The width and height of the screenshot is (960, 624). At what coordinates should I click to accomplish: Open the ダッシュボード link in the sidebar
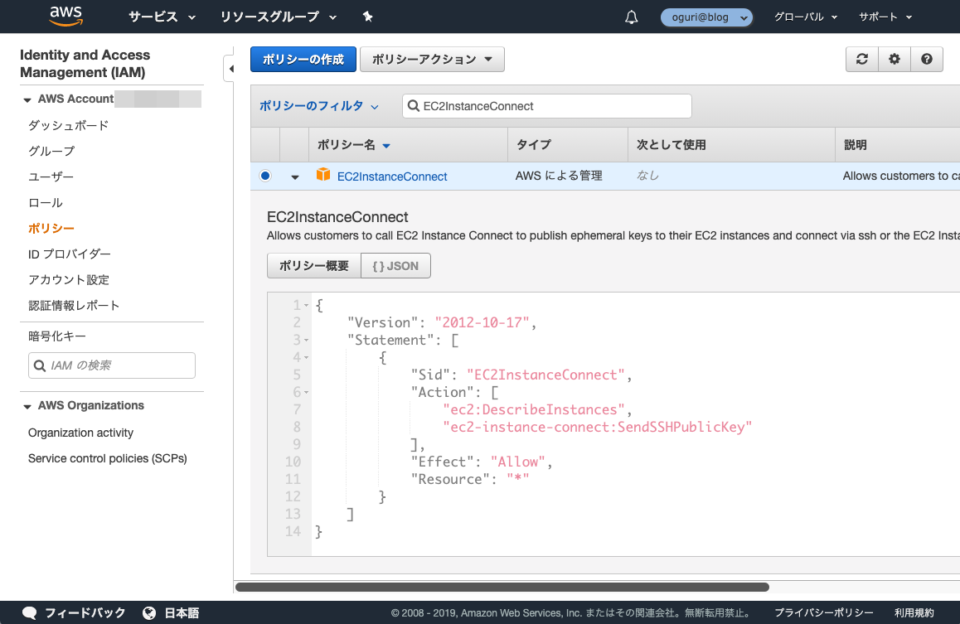pyautogui.click(x=66, y=125)
